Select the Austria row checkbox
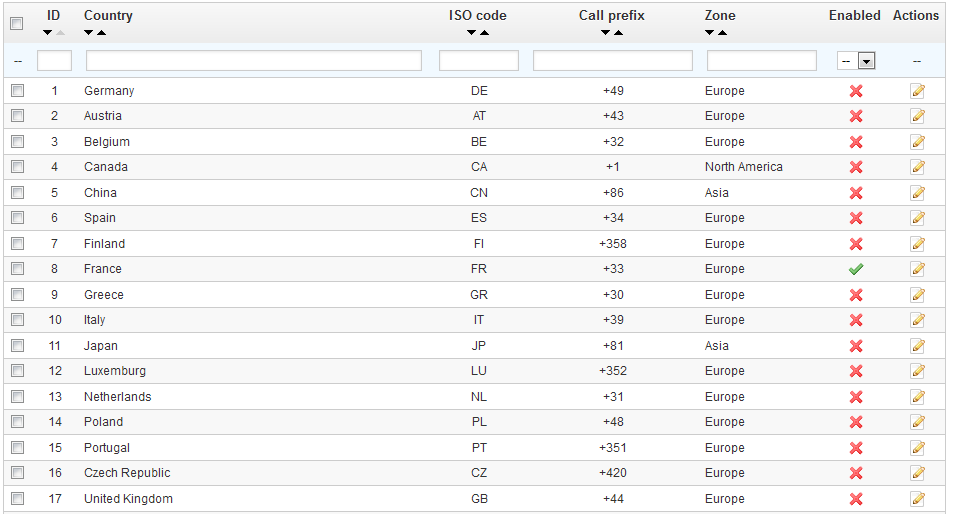The width and height of the screenshot is (954, 514). [x=18, y=116]
